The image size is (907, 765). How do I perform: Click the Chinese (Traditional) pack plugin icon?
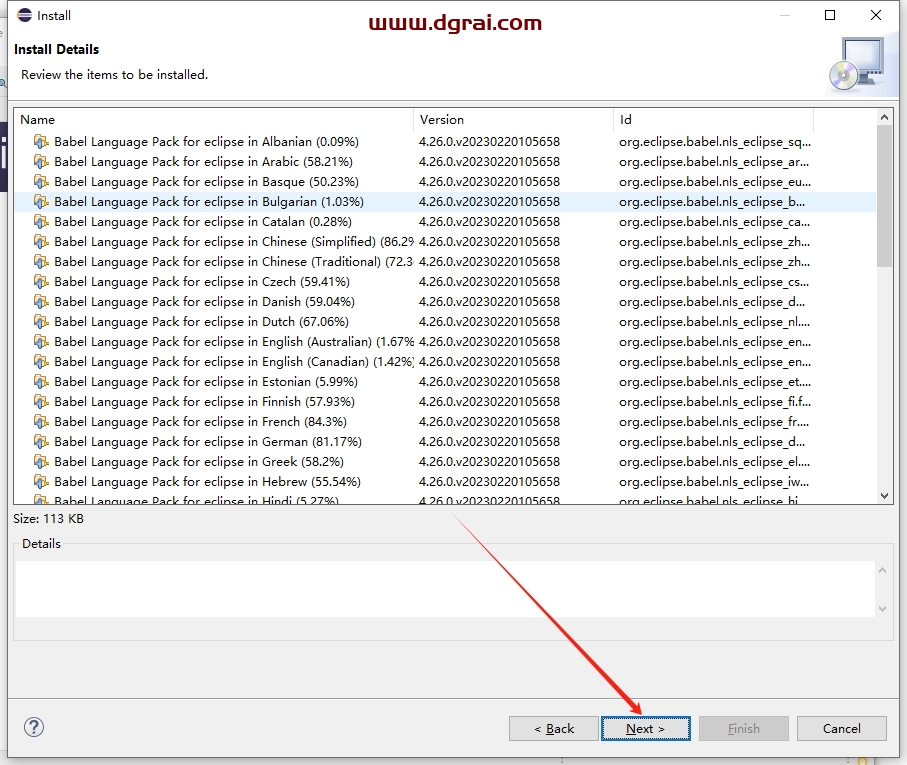tap(40, 261)
